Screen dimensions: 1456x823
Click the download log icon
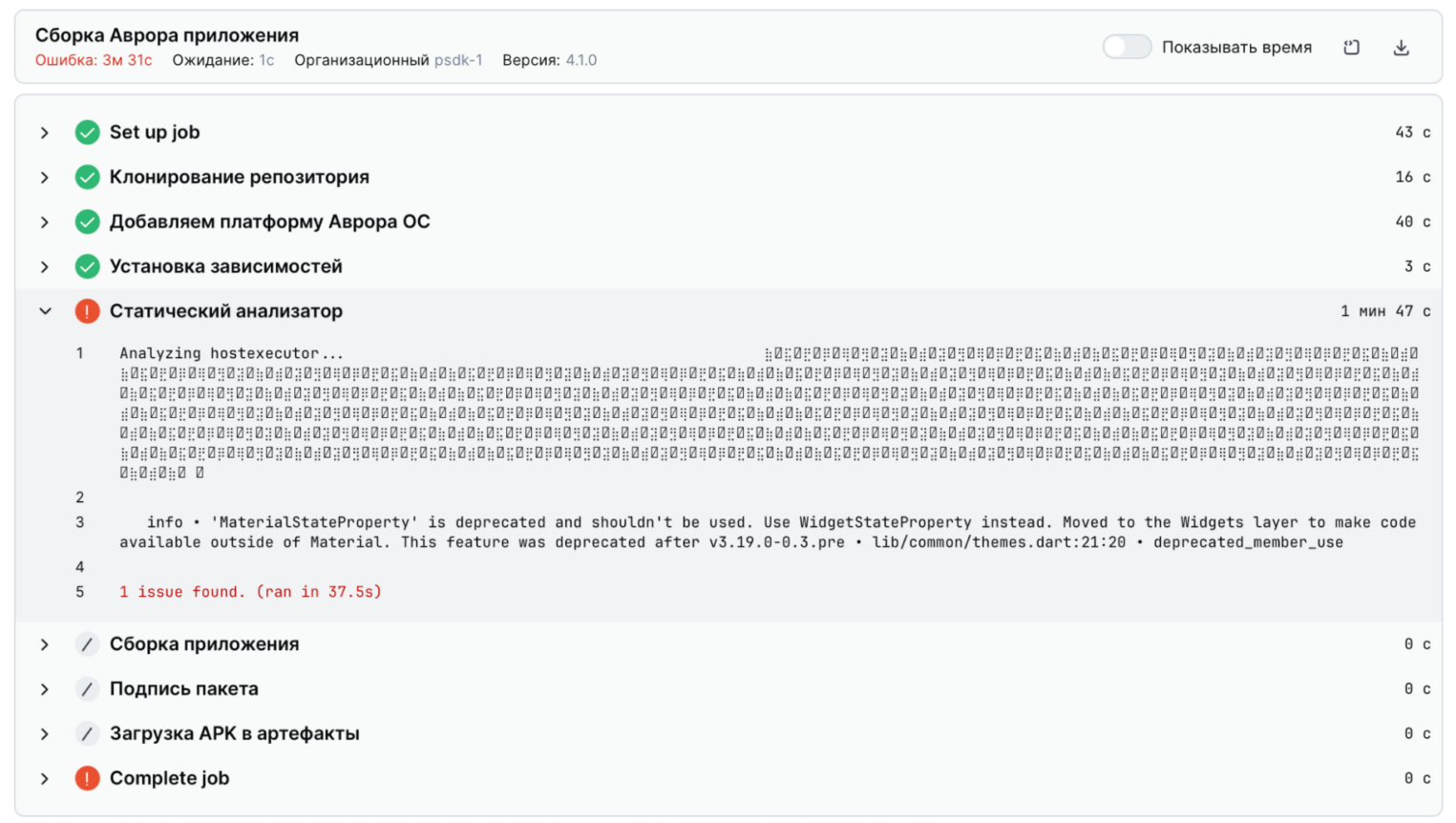(x=1401, y=48)
